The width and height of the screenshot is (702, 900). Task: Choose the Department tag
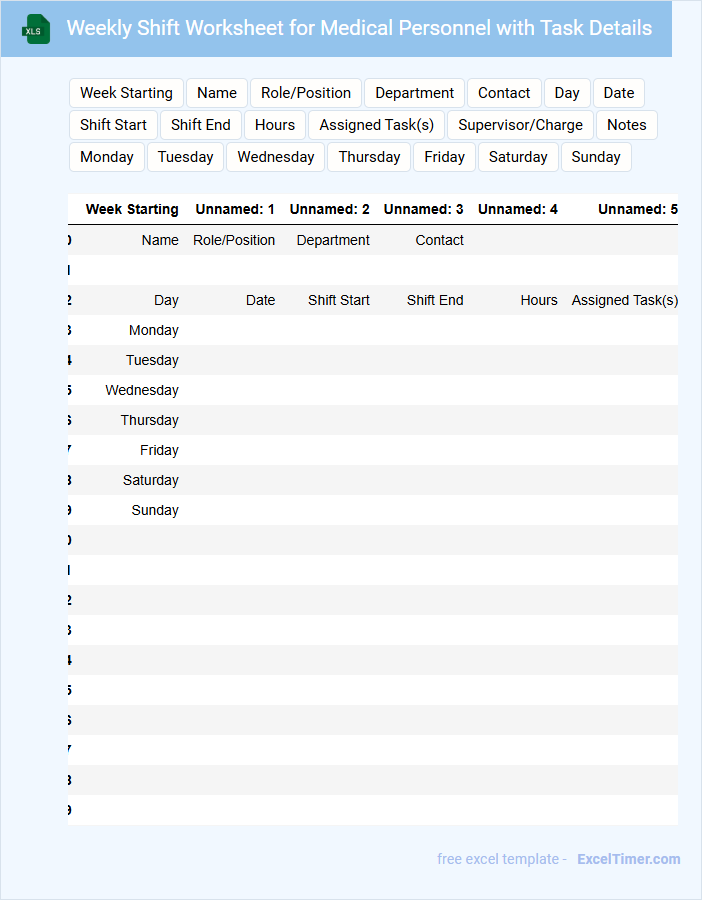[414, 93]
